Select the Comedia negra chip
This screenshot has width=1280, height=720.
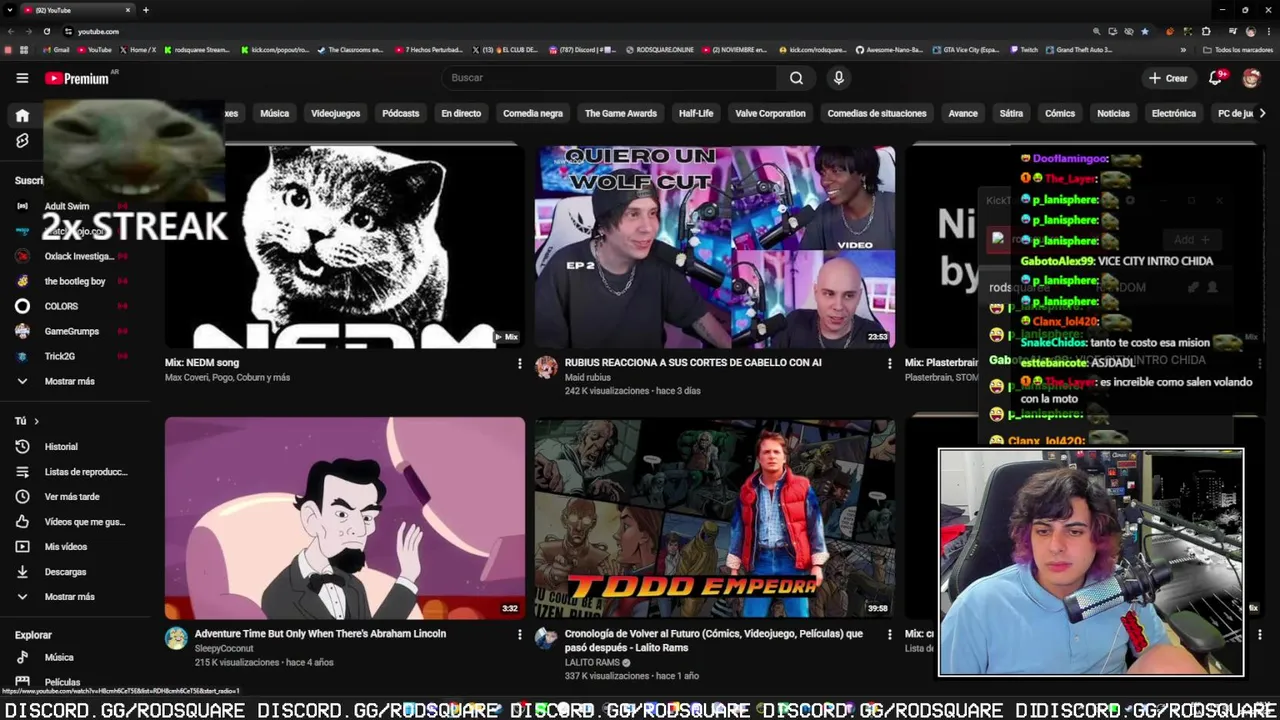[x=533, y=114]
